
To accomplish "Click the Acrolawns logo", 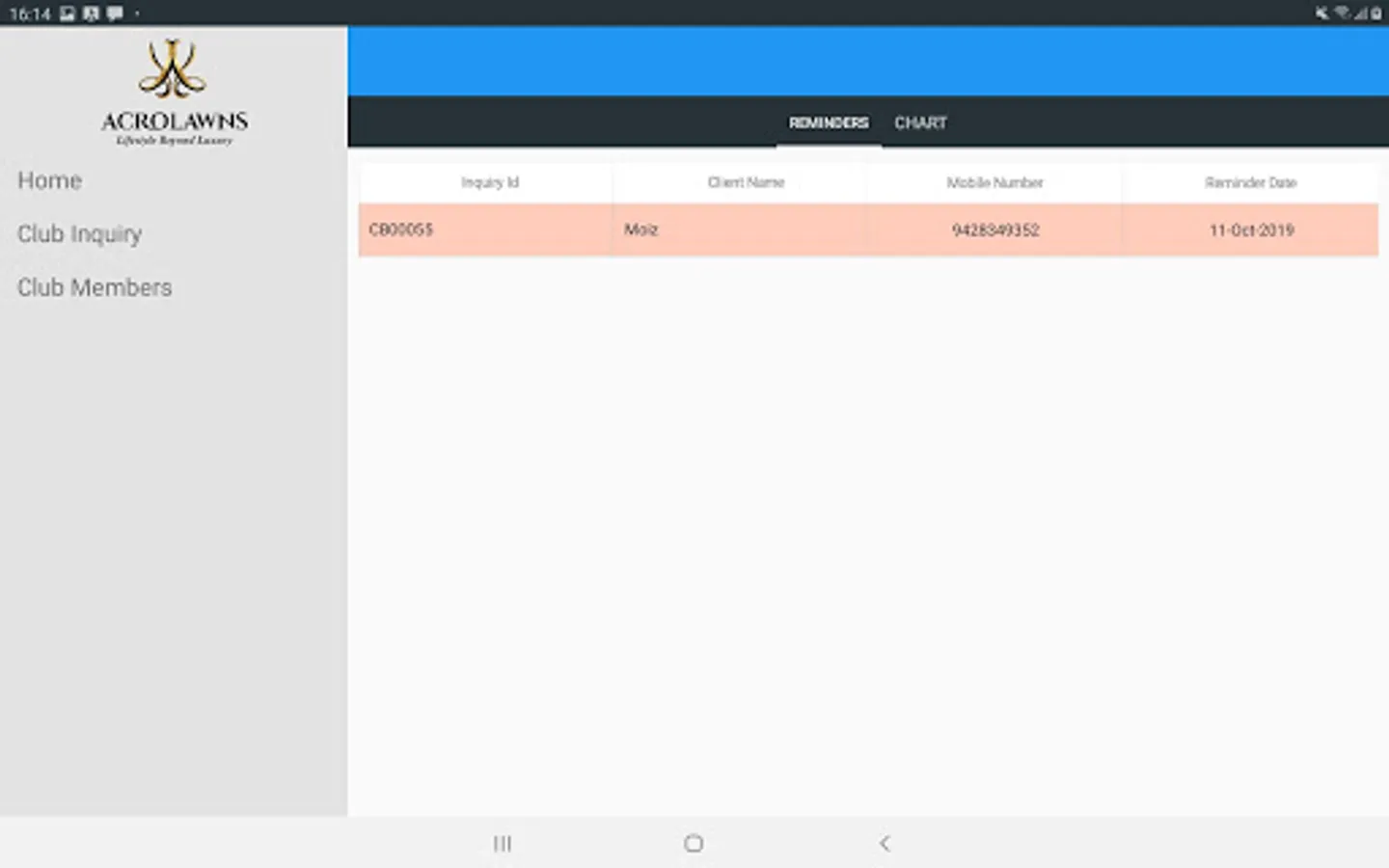I will pyautogui.click(x=175, y=93).
